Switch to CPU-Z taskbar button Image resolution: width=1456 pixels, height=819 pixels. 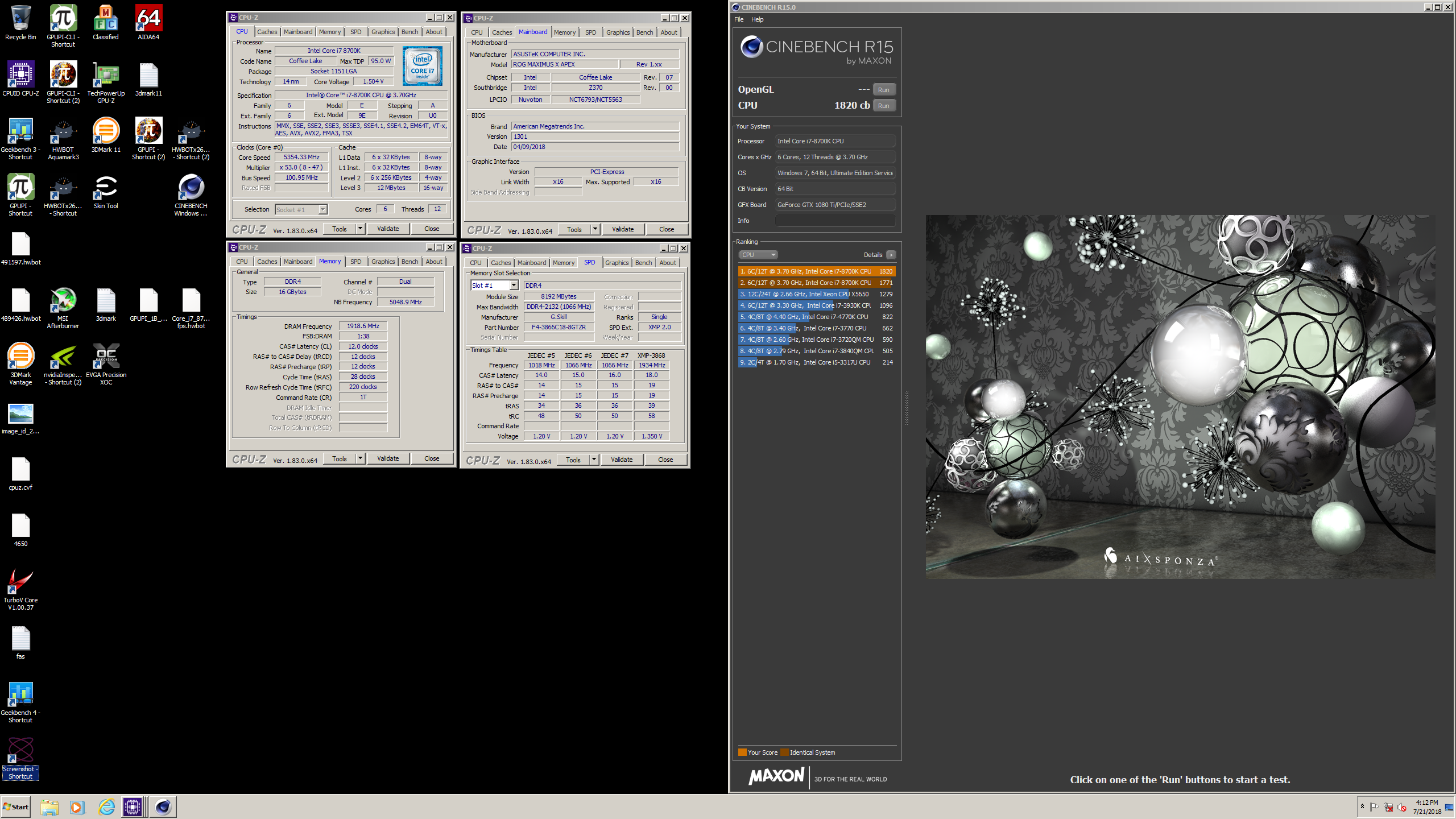point(133,807)
